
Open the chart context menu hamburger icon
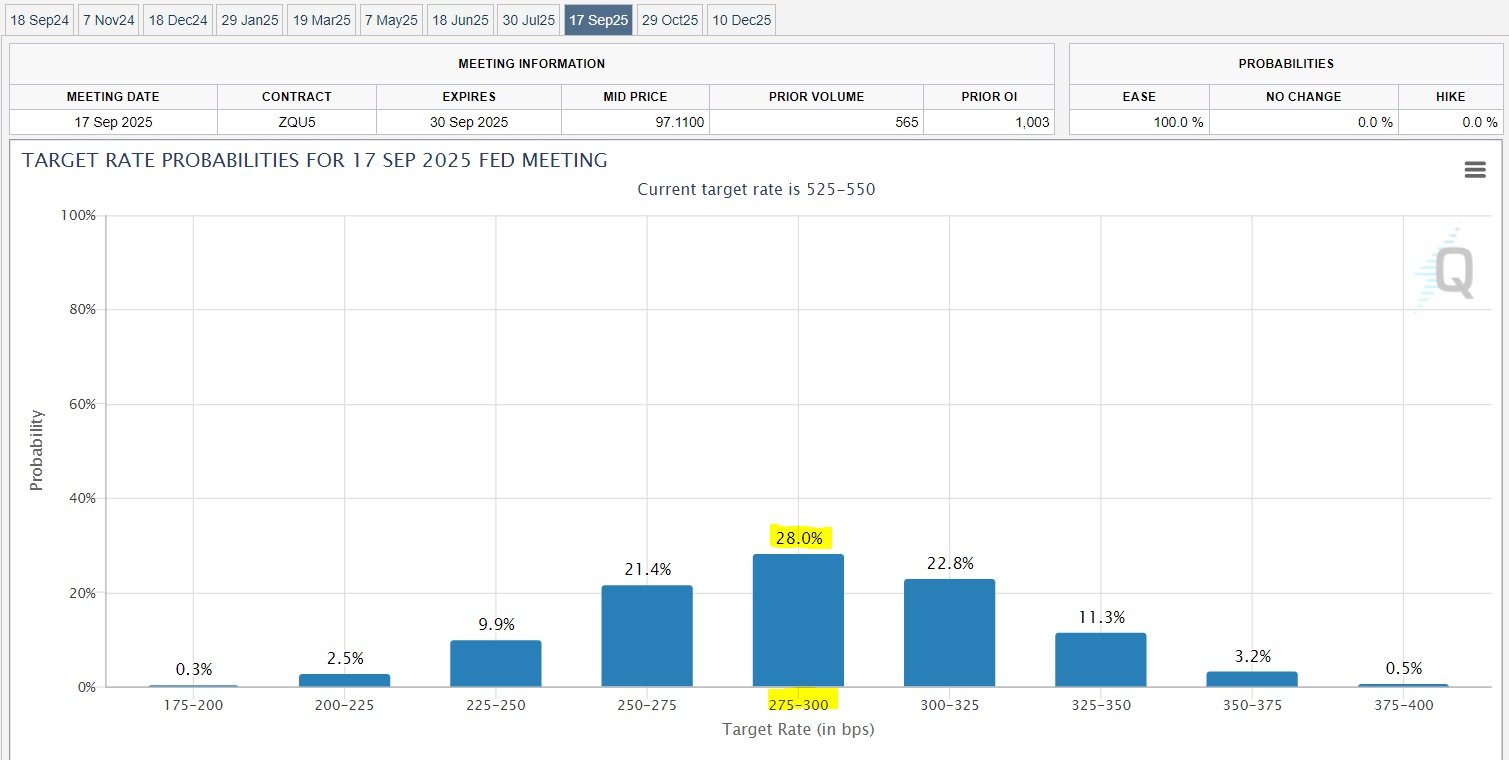(1474, 170)
